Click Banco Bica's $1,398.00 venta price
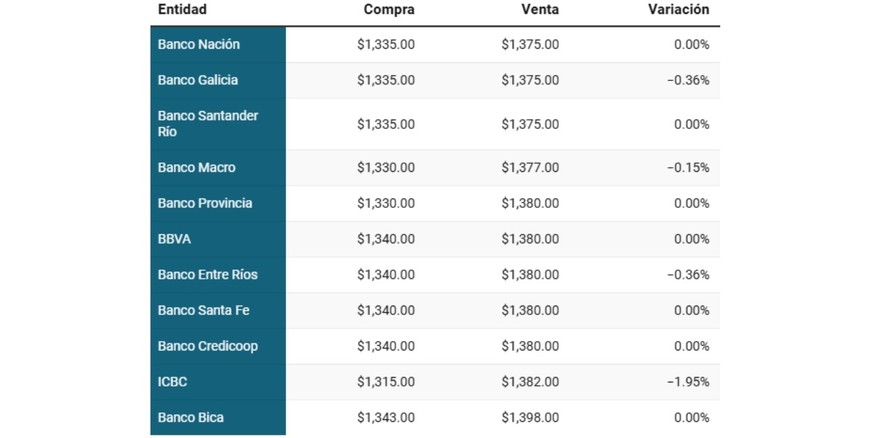This screenshot has height=438, width=870. pyautogui.click(x=530, y=417)
